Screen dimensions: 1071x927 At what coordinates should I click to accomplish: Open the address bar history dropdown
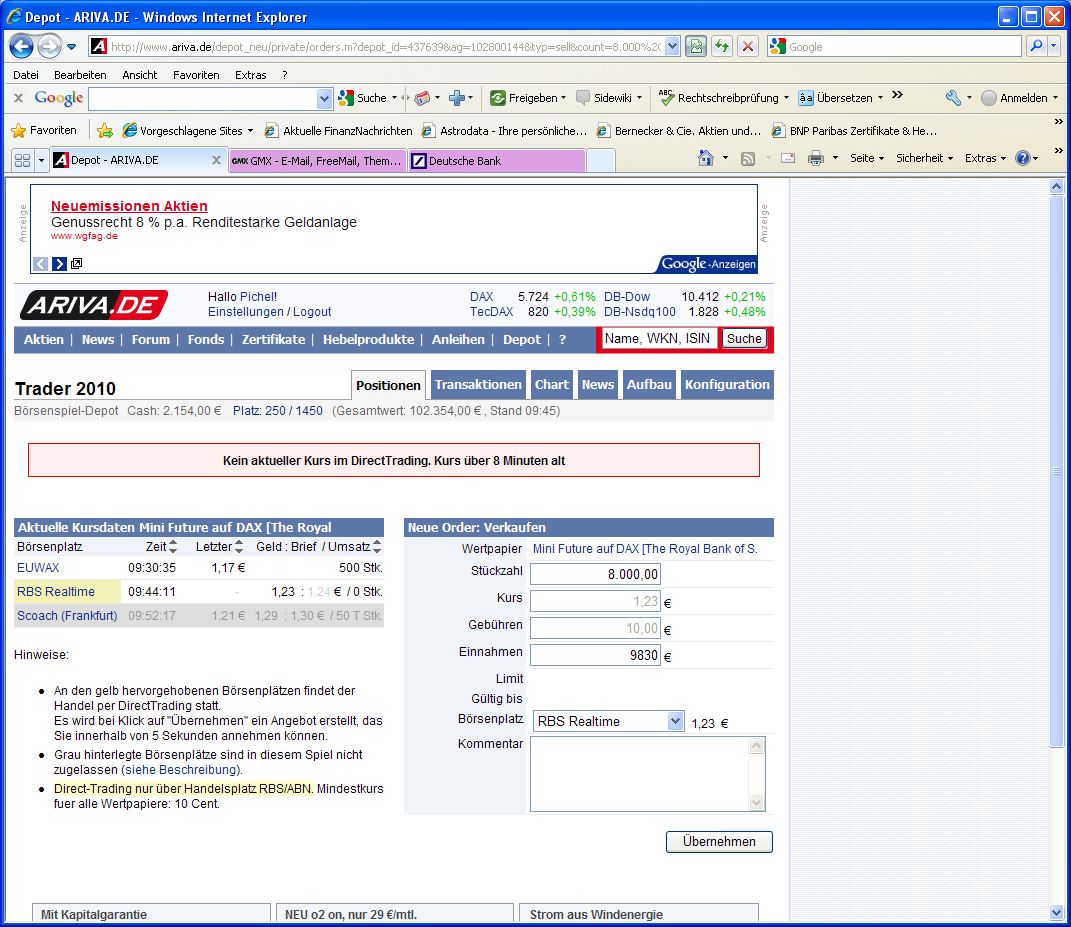click(672, 46)
